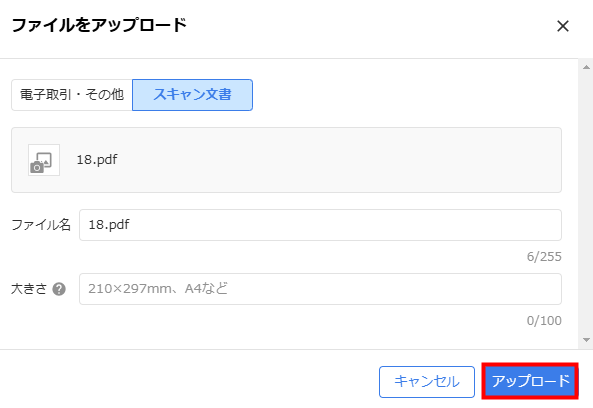The image size is (593, 408).
Task: Click the ファイル名 label text
Action: (41, 225)
